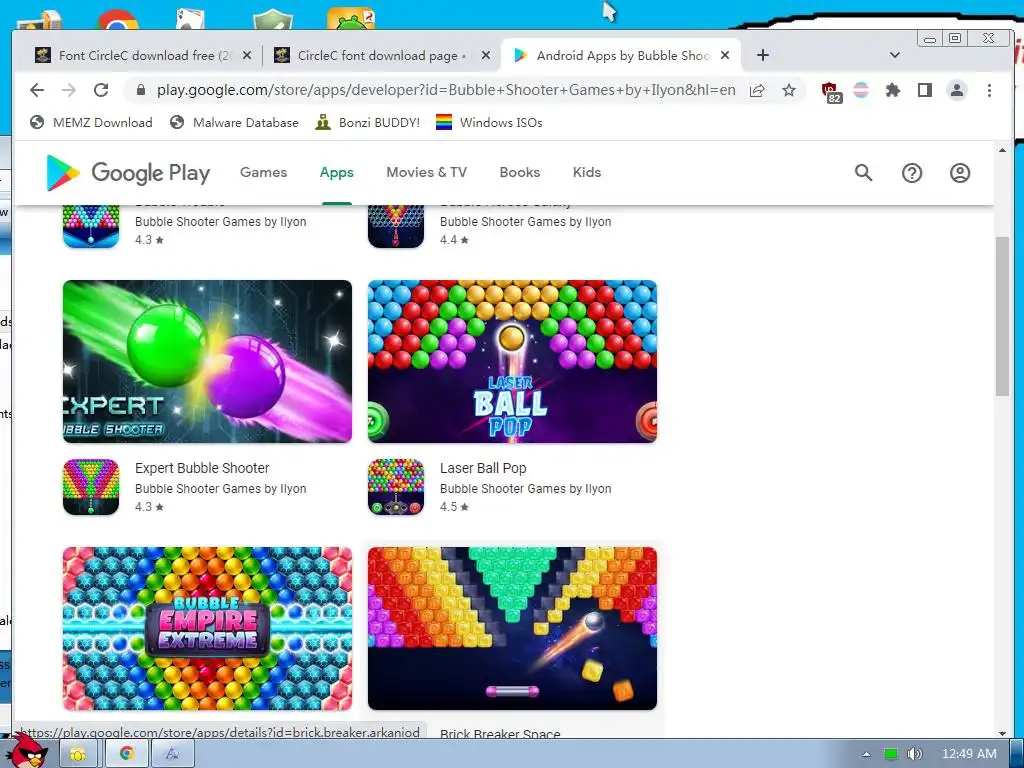
Task: Open a new browser tab
Action: 762,56
